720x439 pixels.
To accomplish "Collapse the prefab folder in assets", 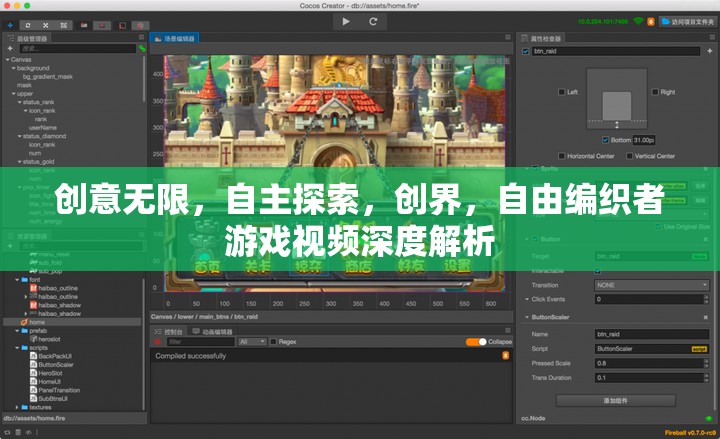I will (x=17, y=331).
